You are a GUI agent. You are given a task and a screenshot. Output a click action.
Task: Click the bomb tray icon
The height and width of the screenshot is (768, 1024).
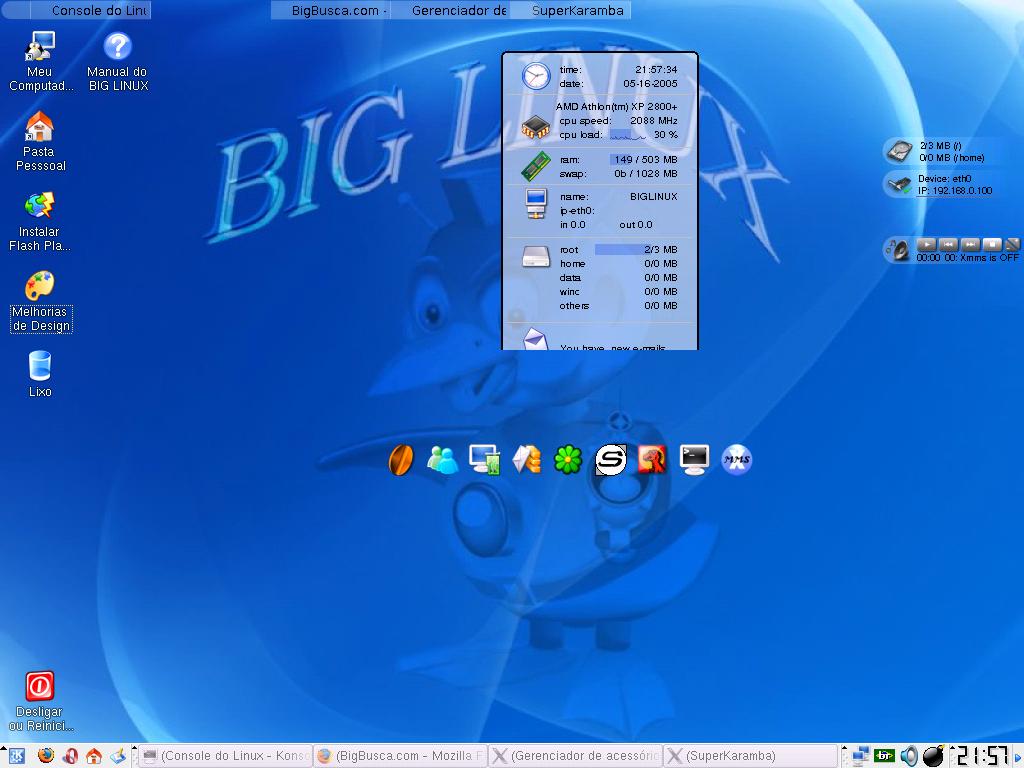click(934, 756)
